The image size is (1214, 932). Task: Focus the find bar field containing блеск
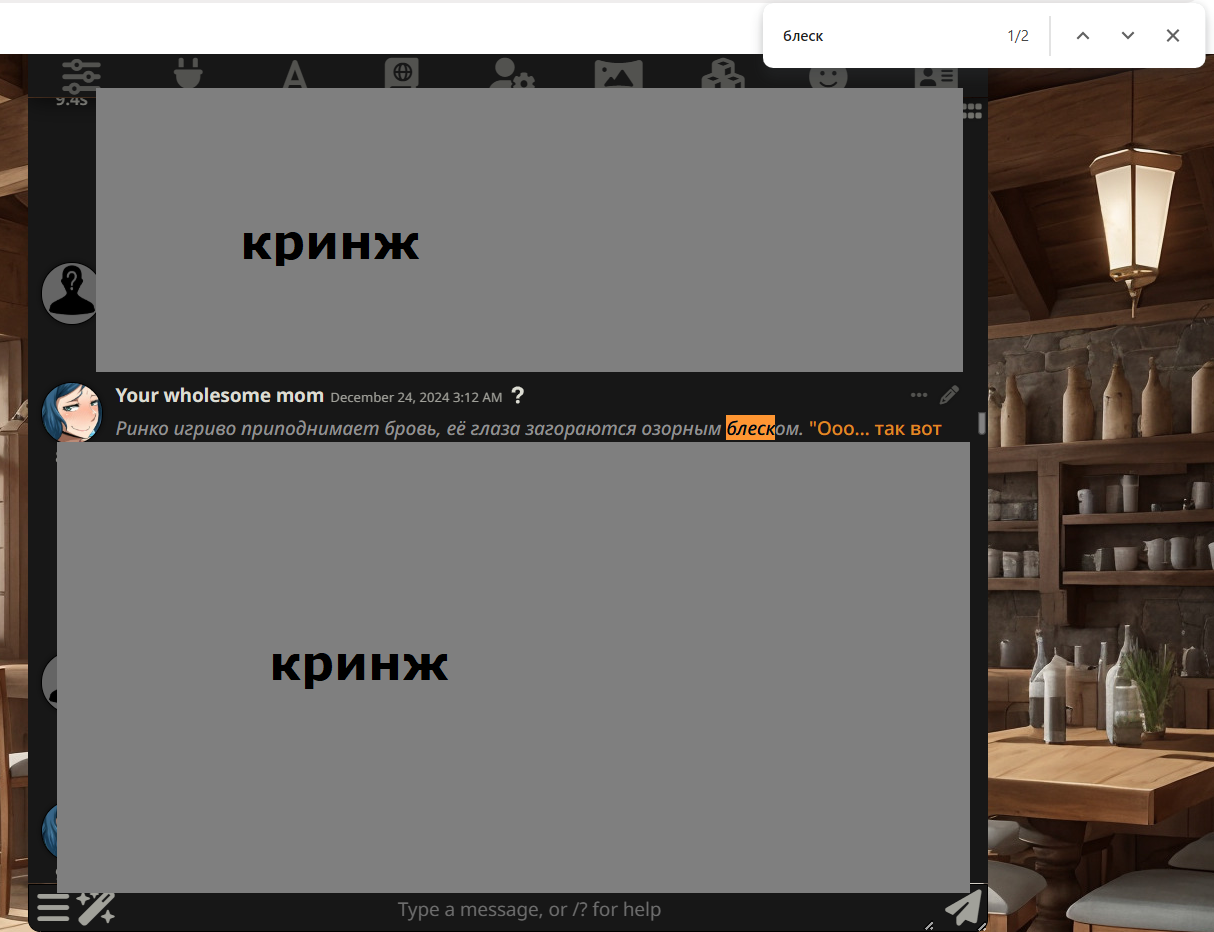[885, 36]
